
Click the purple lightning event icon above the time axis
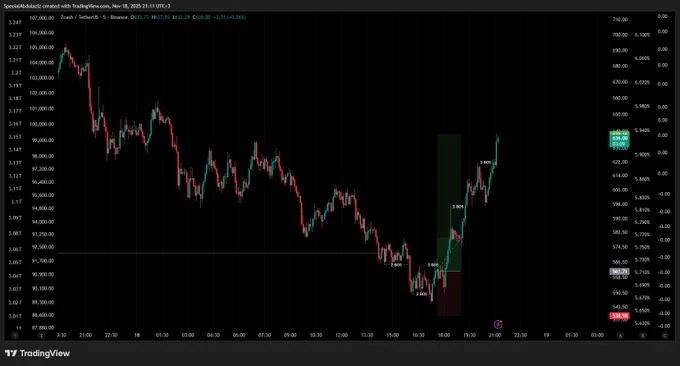coord(498,324)
